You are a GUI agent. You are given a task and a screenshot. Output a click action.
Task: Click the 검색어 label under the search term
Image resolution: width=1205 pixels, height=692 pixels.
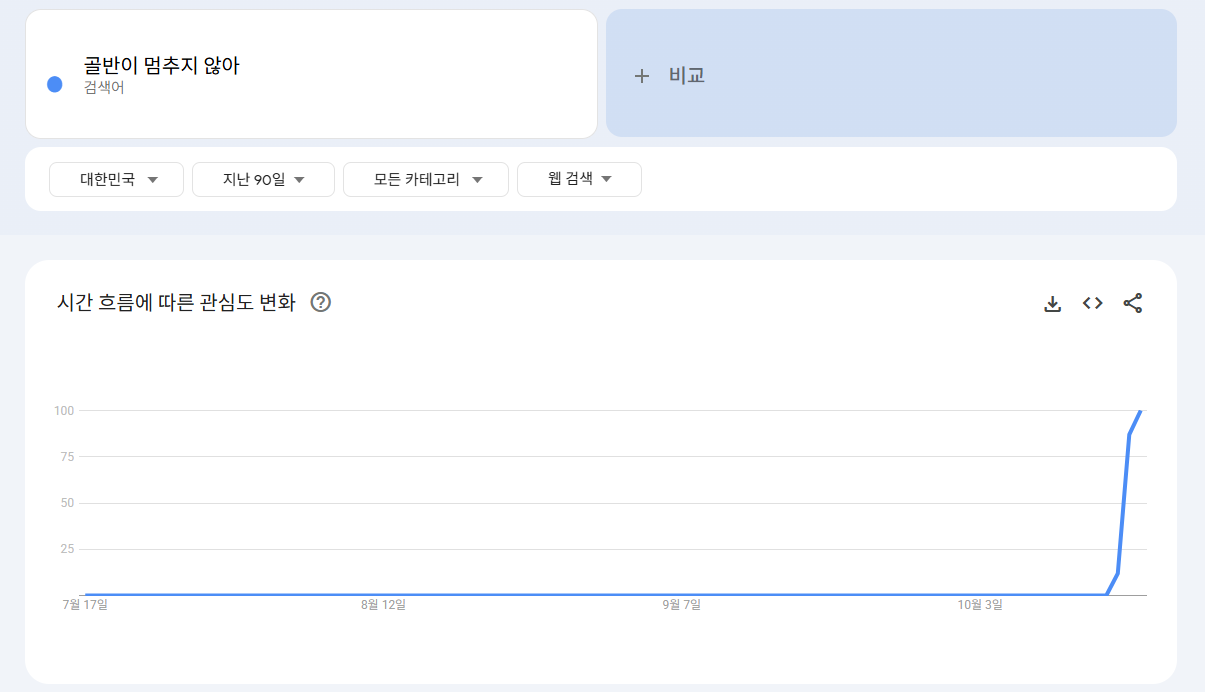click(104, 88)
